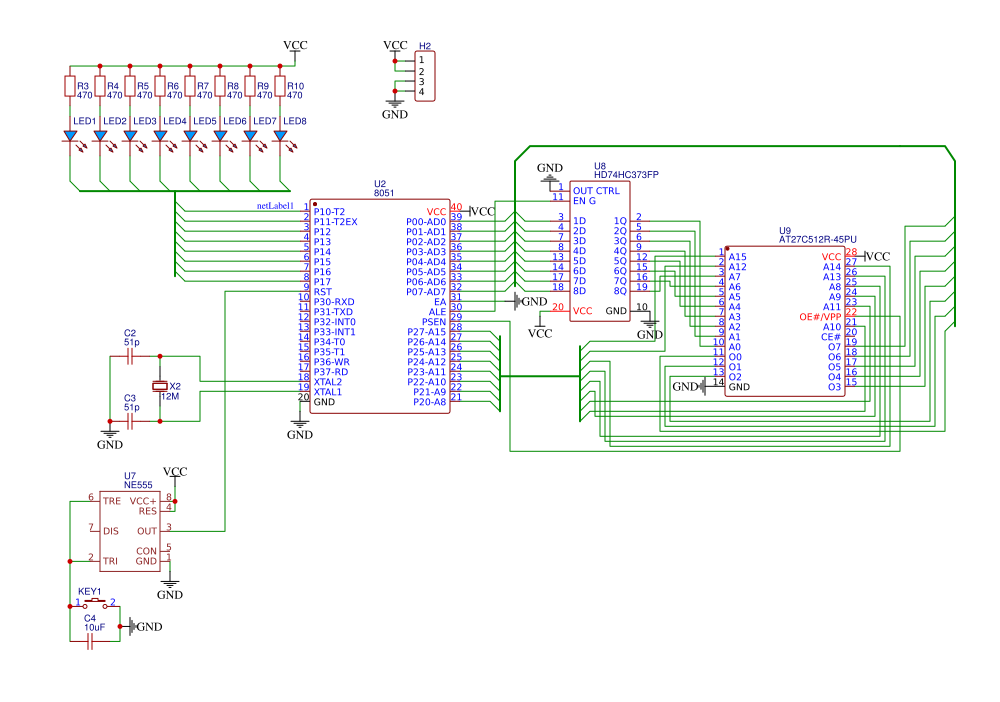Select the GND symbol below 8051 pin 20
Image resolution: width=1000 pixels, height=702 pixels.
[x=300, y=429]
